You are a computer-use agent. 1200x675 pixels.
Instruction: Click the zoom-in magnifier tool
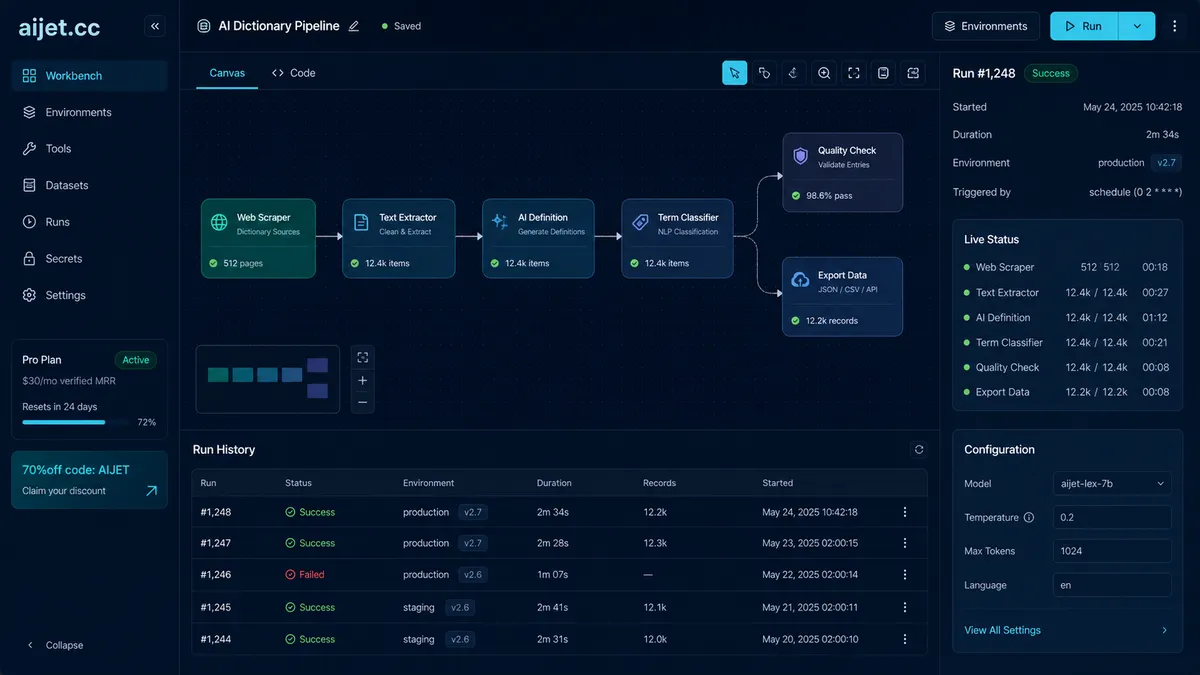click(824, 72)
